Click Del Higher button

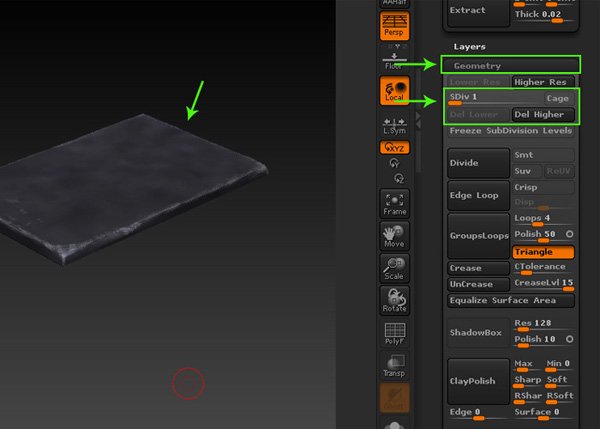coord(543,114)
